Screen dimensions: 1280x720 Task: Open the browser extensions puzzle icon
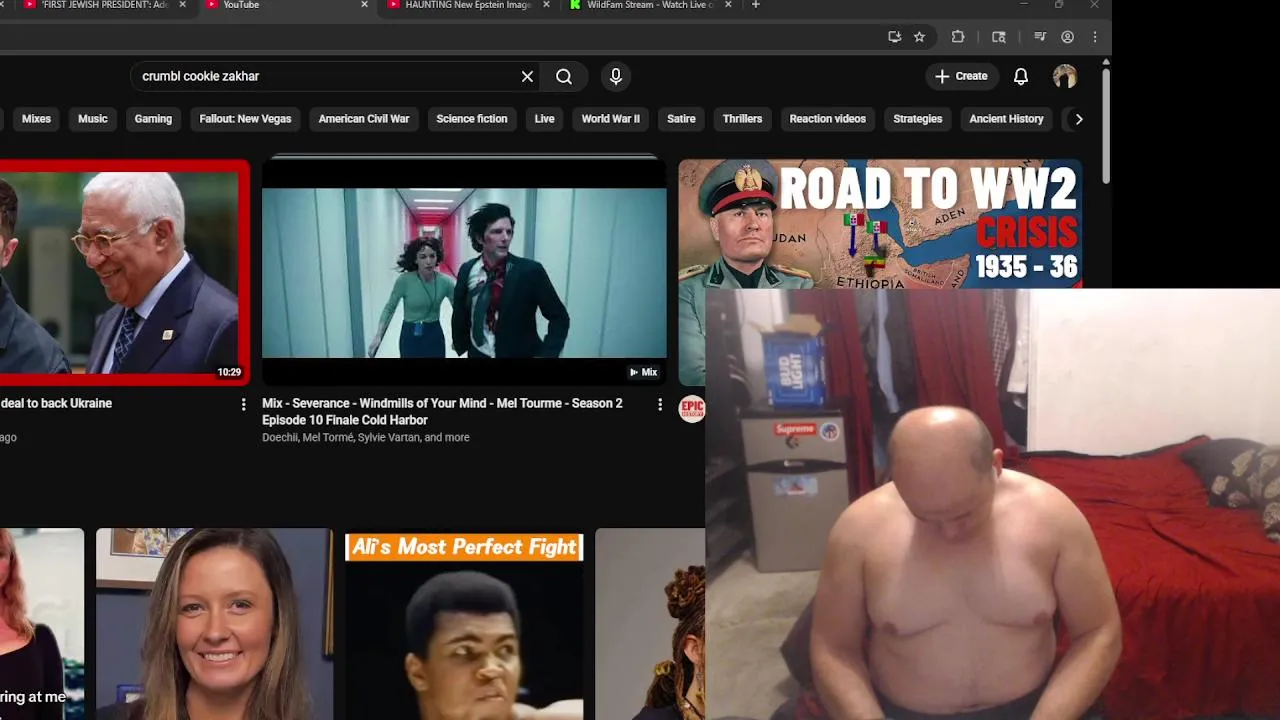(x=958, y=37)
